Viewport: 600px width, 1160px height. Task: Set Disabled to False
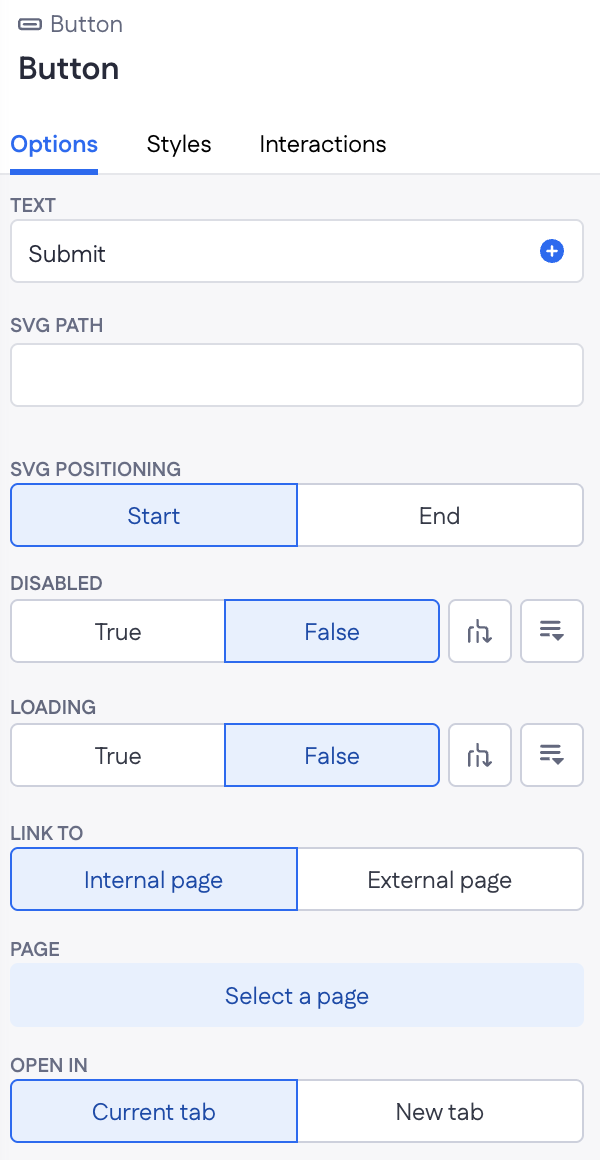(x=331, y=631)
